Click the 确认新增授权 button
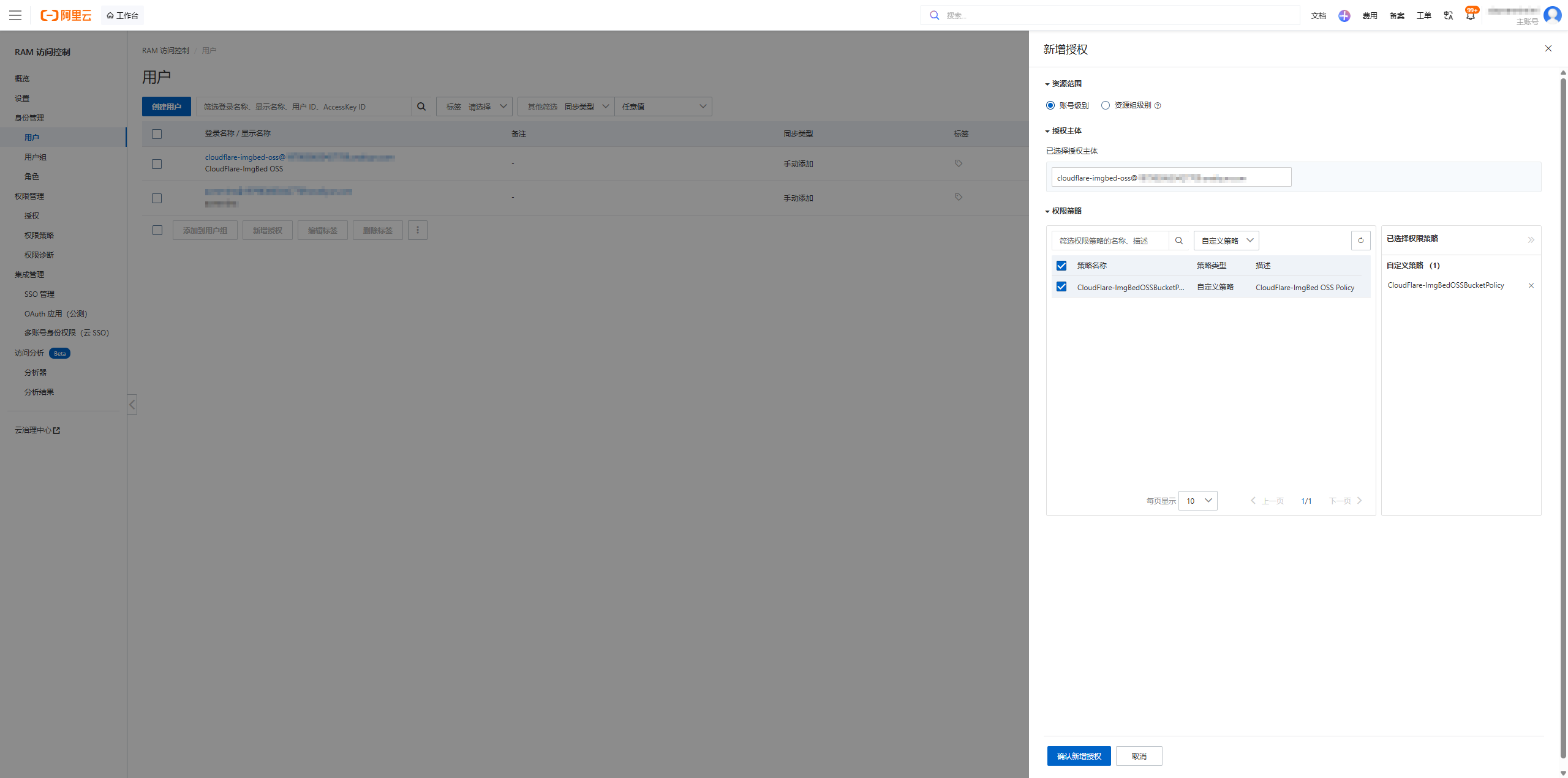Image resolution: width=1568 pixels, height=778 pixels. click(x=1079, y=755)
